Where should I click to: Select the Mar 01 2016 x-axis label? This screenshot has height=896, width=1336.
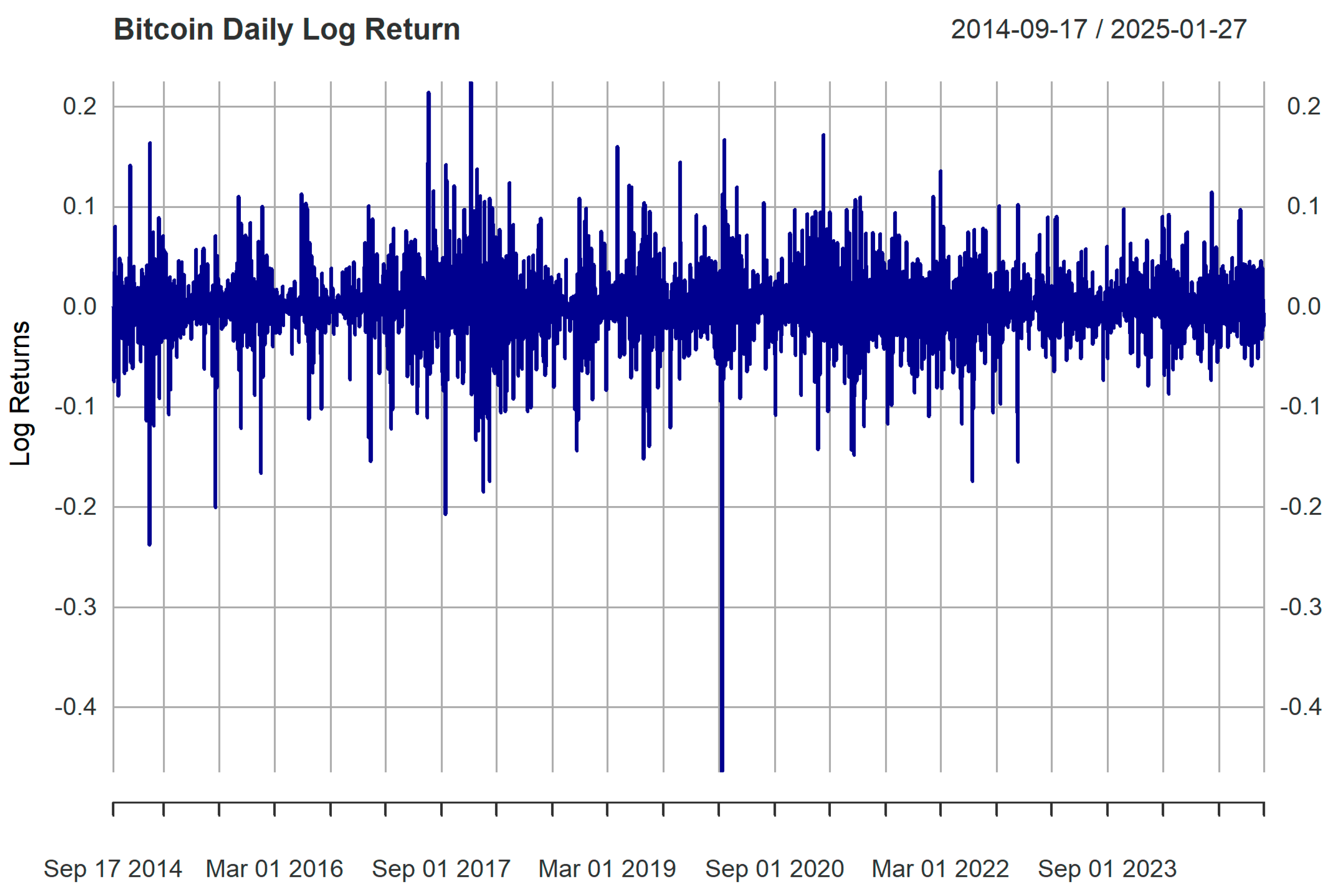pos(274,869)
